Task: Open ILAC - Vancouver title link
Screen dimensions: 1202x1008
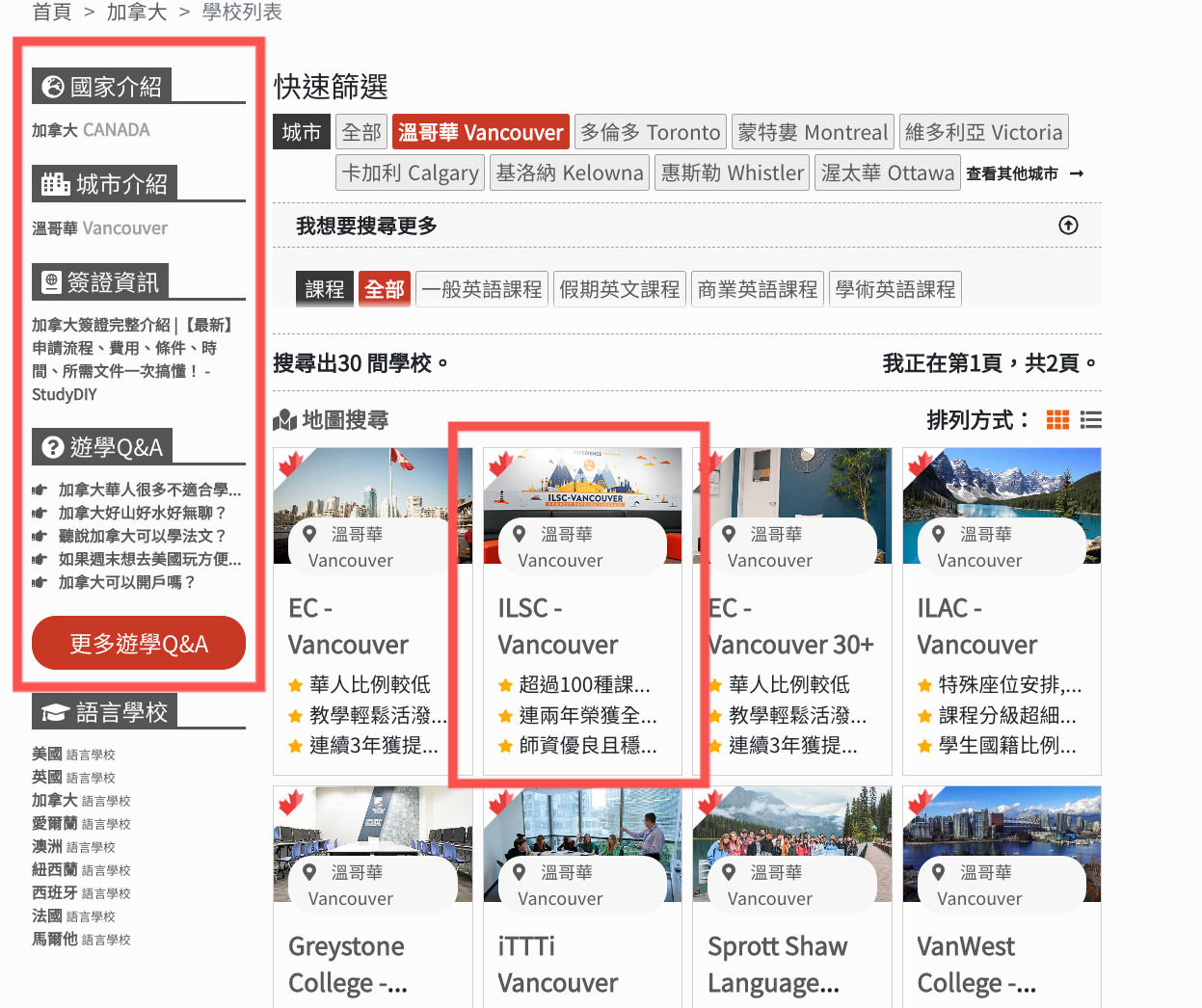Action: click(x=977, y=626)
